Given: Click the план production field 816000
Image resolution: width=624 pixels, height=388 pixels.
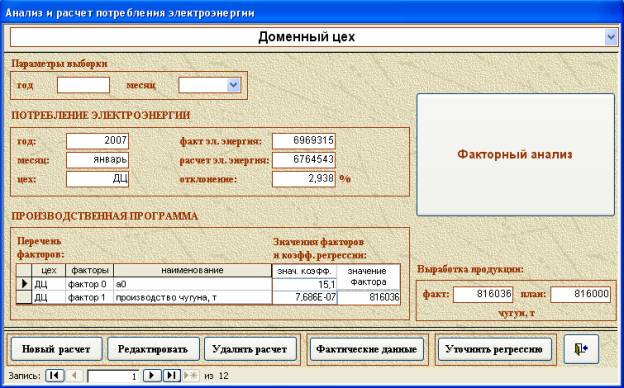Looking at the screenshot, I should [580, 294].
